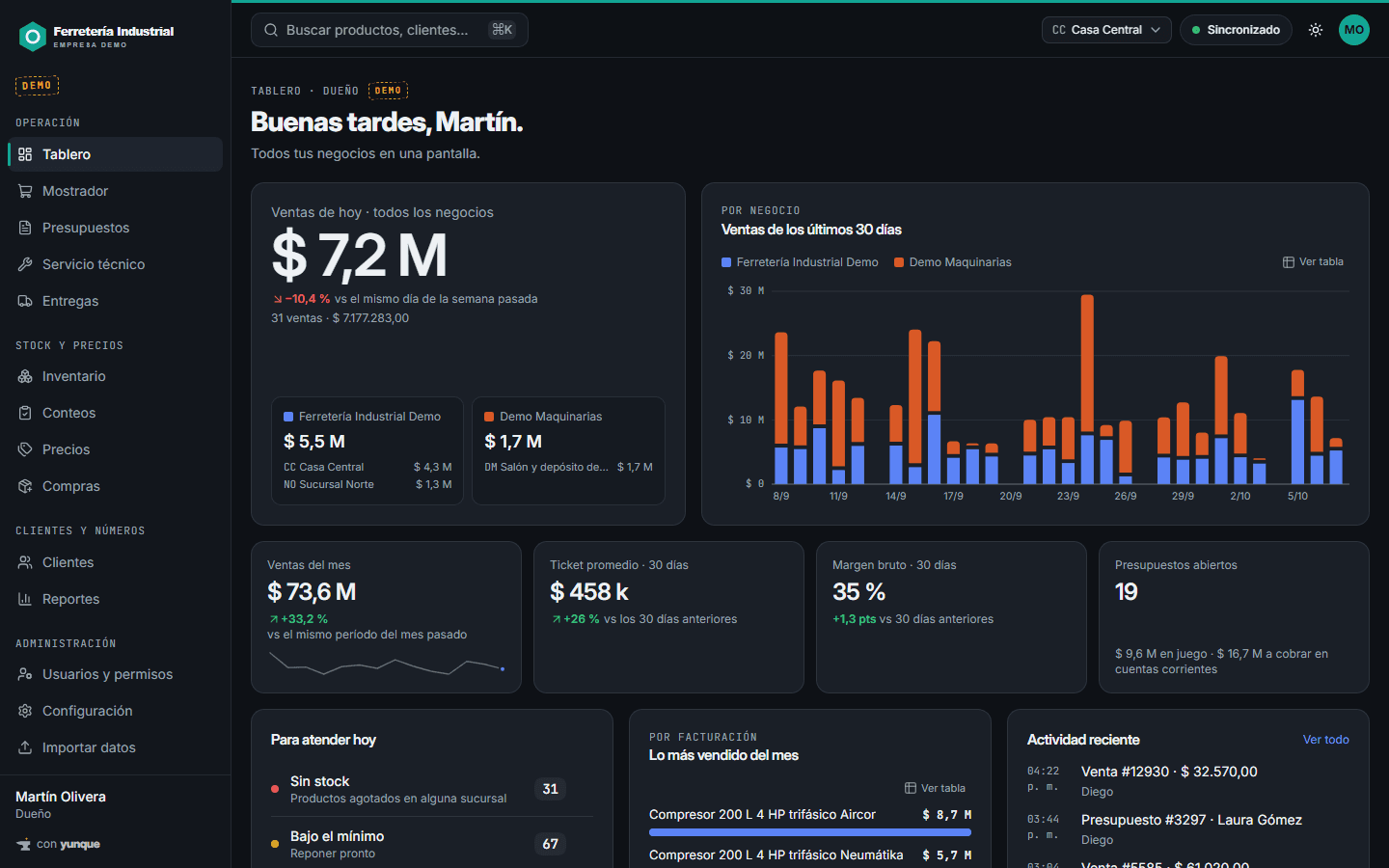Focus the Buscar productos, clientes search field
Viewport: 1389px width, 868px height.
point(390,30)
